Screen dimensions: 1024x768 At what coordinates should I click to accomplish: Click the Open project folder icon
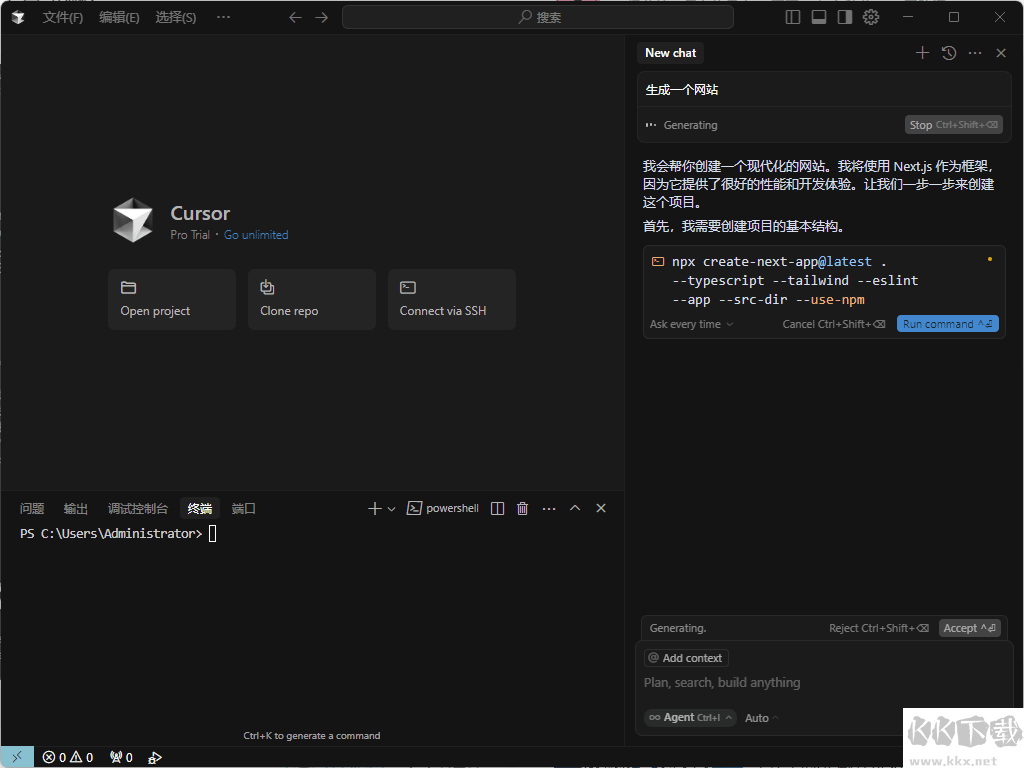coord(129,287)
